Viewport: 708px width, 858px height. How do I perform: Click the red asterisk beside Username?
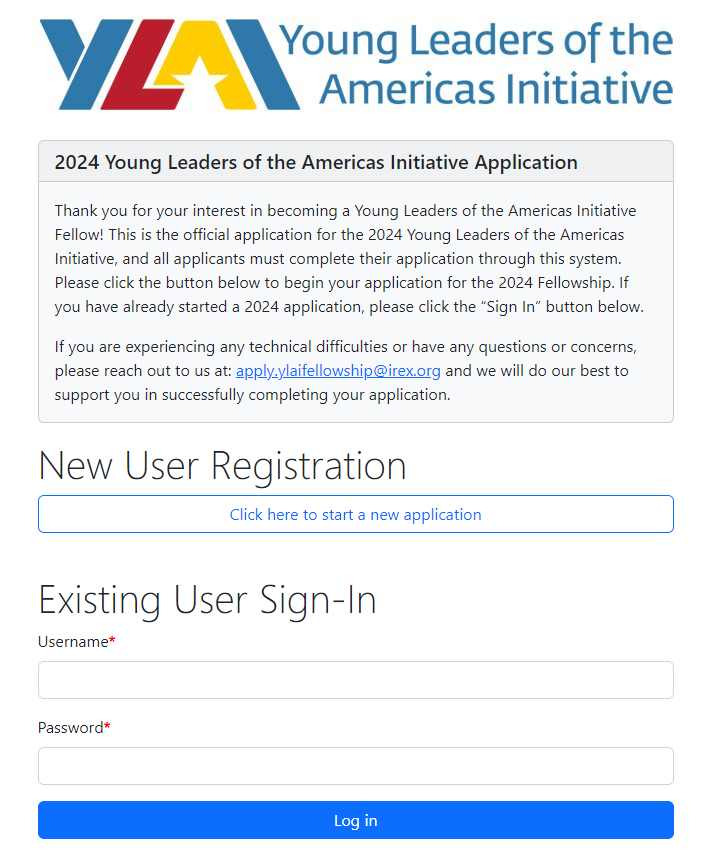(x=112, y=642)
